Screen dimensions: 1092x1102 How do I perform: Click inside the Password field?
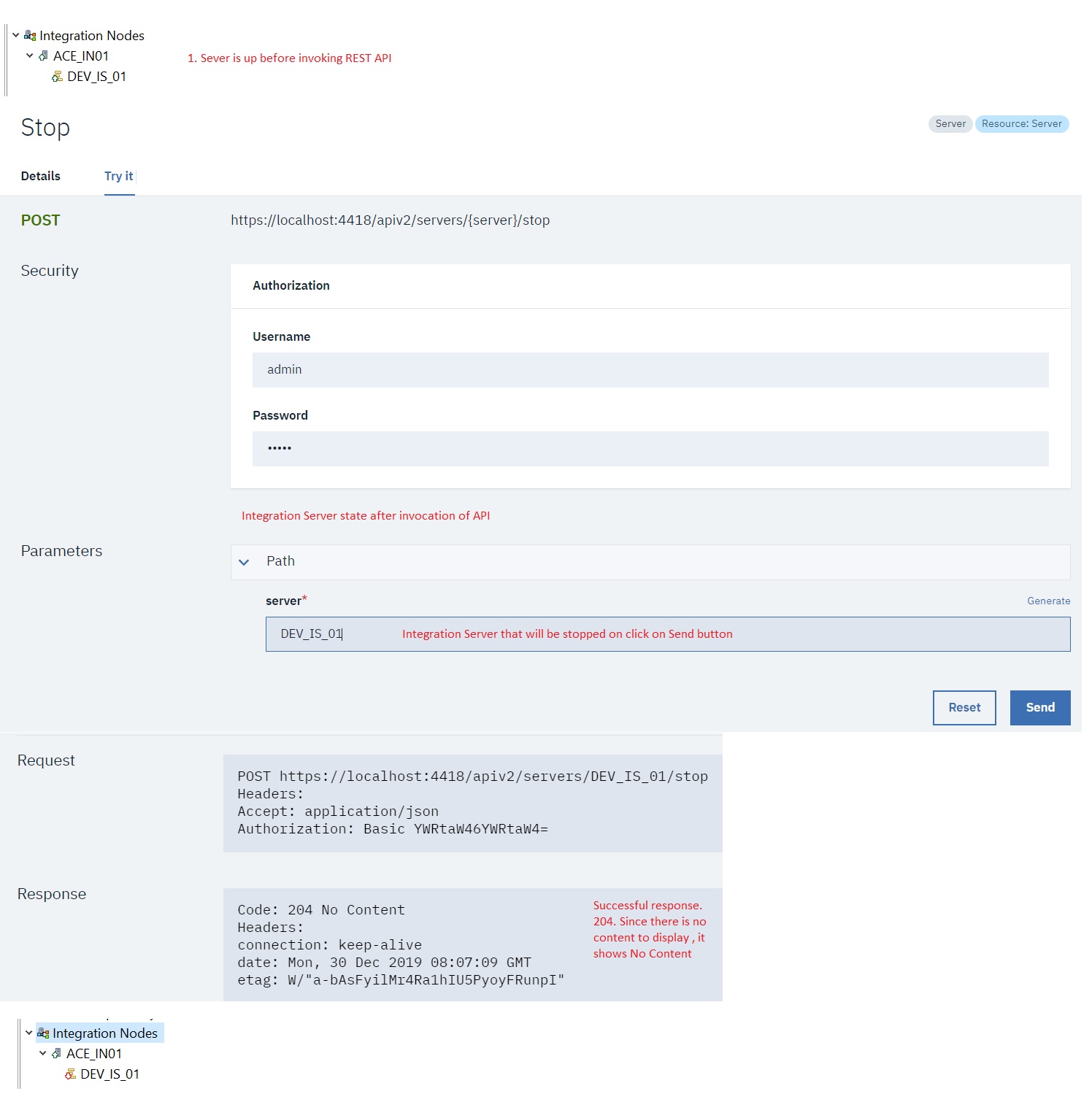coord(650,448)
